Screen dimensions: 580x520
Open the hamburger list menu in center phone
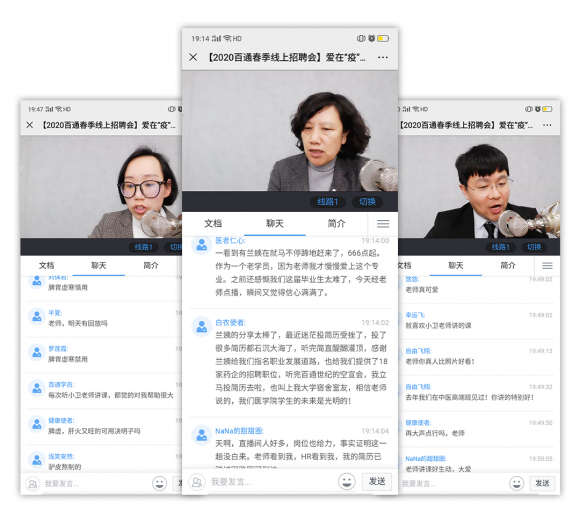pos(383,224)
